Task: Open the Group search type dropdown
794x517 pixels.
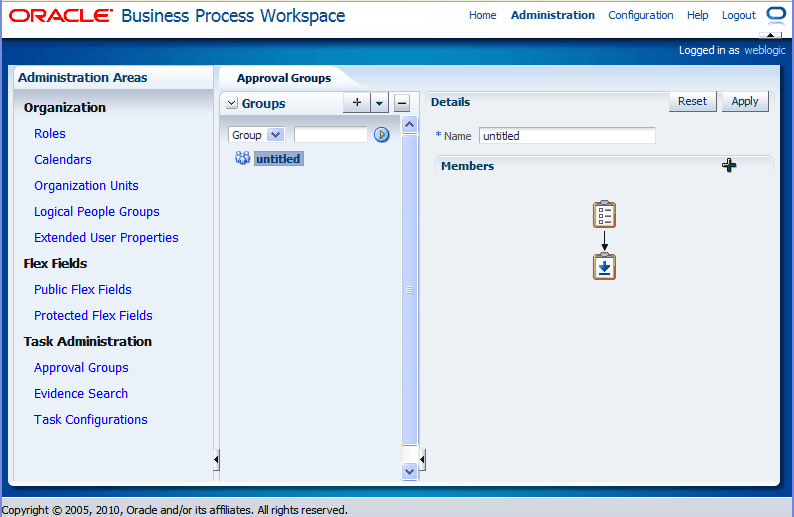Action: click(x=275, y=135)
